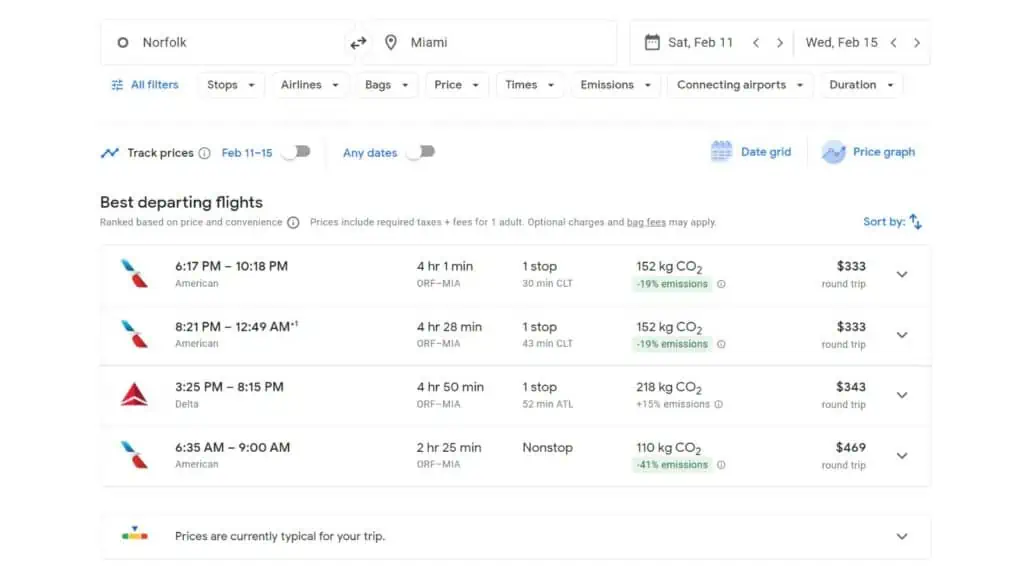Screen dimensions: 1024x576
Task: Click the Track prices chart icon
Action: pos(110,152)
